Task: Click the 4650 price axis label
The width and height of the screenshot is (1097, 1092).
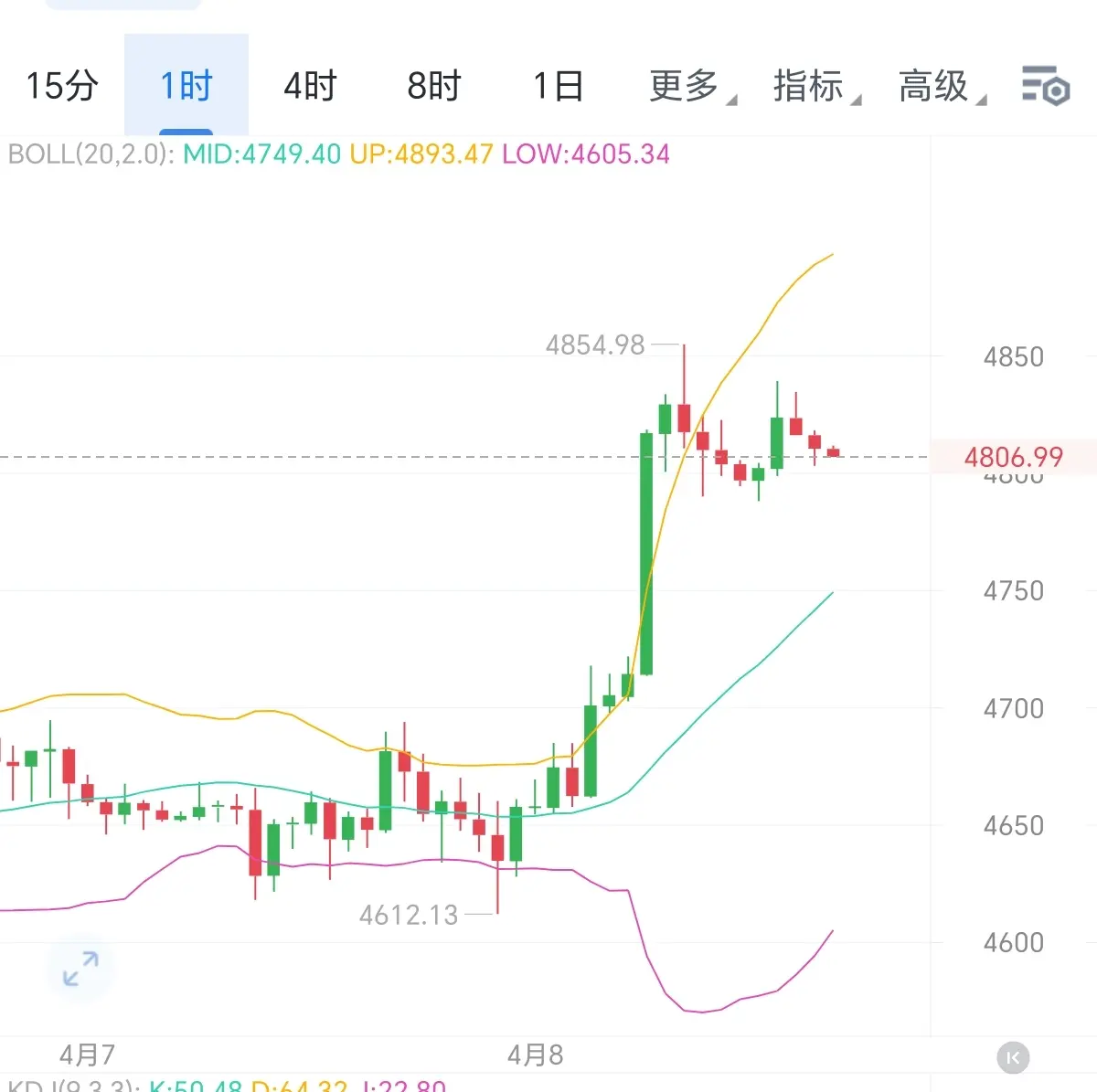Action: point(1013,825)
